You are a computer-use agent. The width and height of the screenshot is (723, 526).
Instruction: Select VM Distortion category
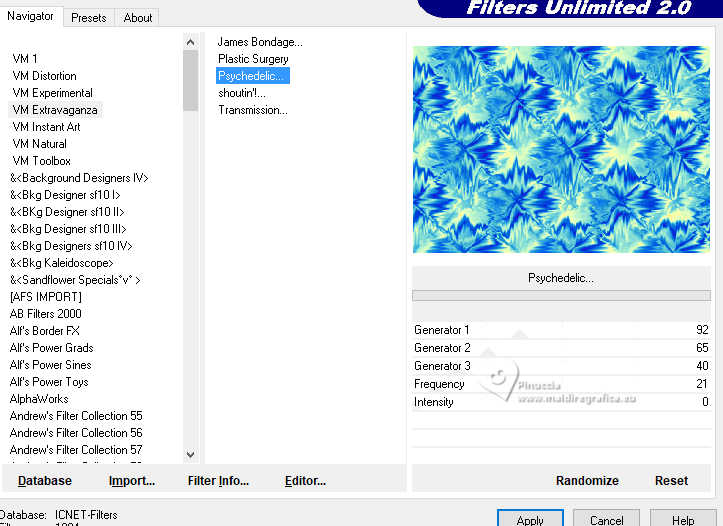44,76
